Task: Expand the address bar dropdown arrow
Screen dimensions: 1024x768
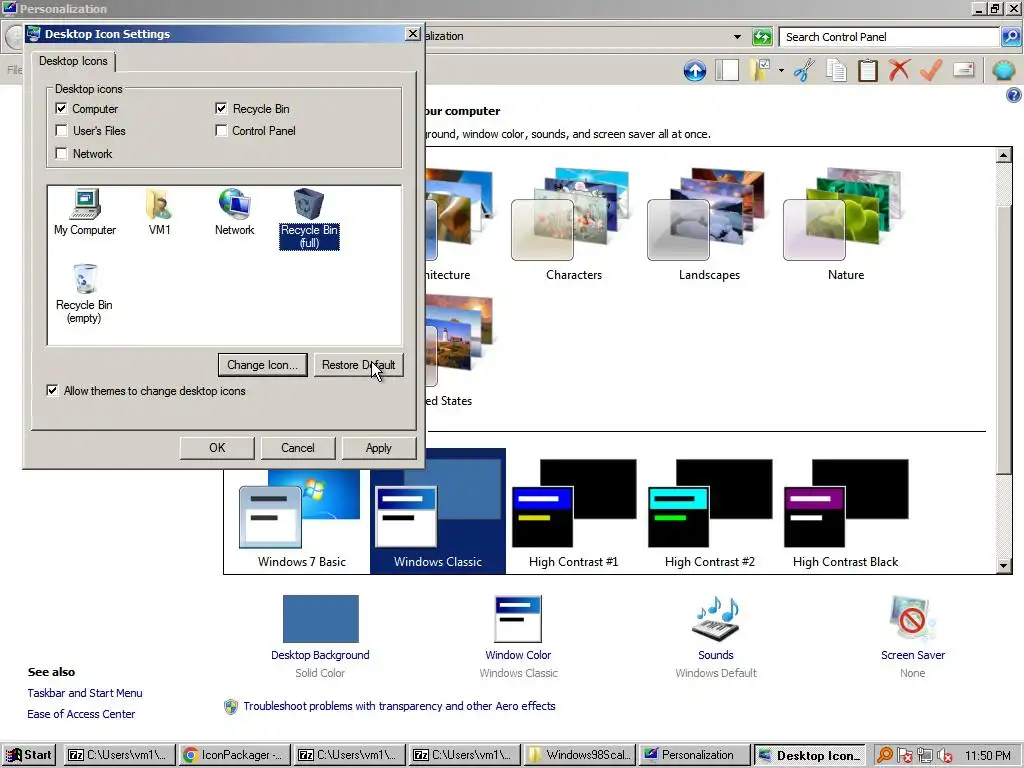Action: pos(737,37)
